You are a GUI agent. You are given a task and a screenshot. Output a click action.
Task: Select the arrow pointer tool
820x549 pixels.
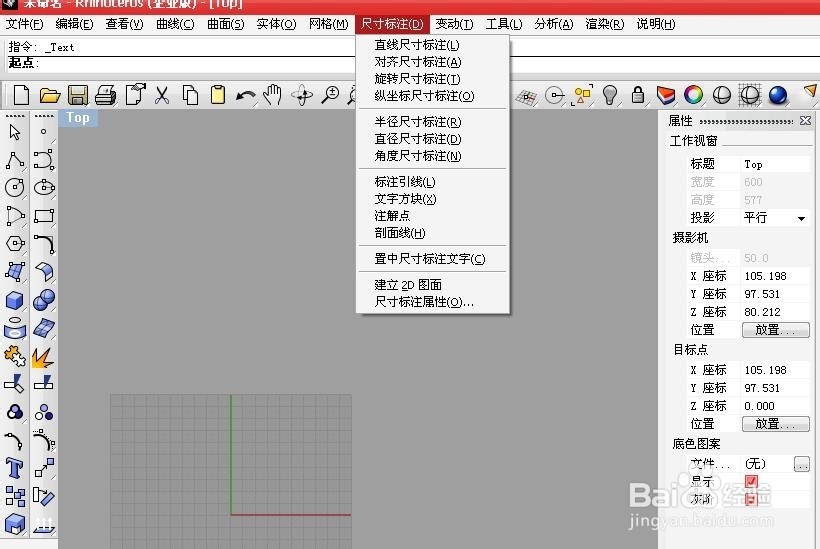pyautogui.click(x=15, y=132)
